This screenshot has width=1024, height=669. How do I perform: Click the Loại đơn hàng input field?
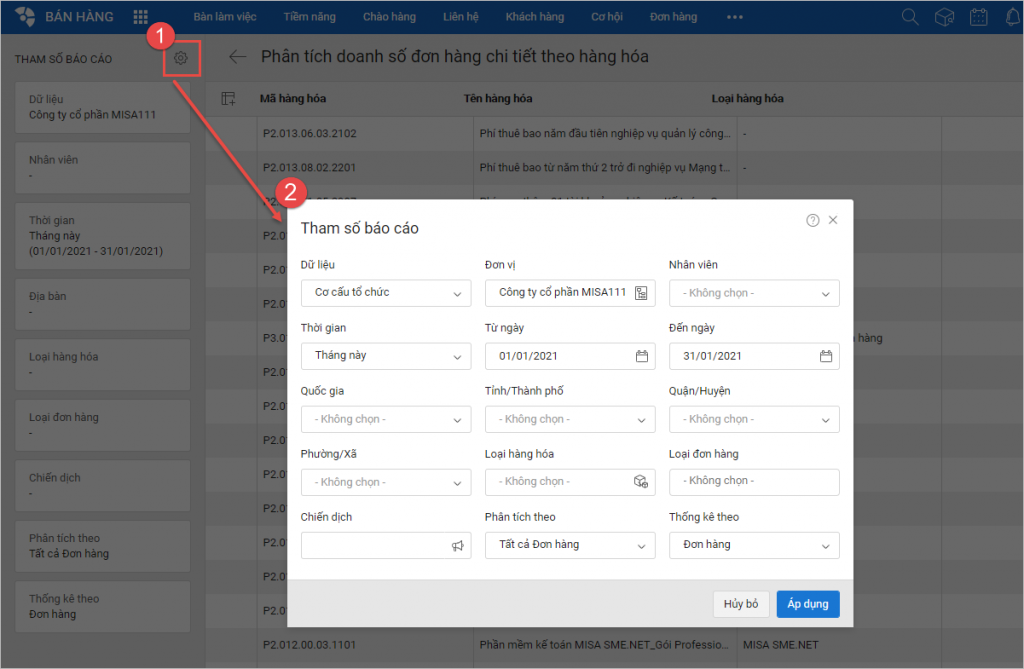point(754,481)
